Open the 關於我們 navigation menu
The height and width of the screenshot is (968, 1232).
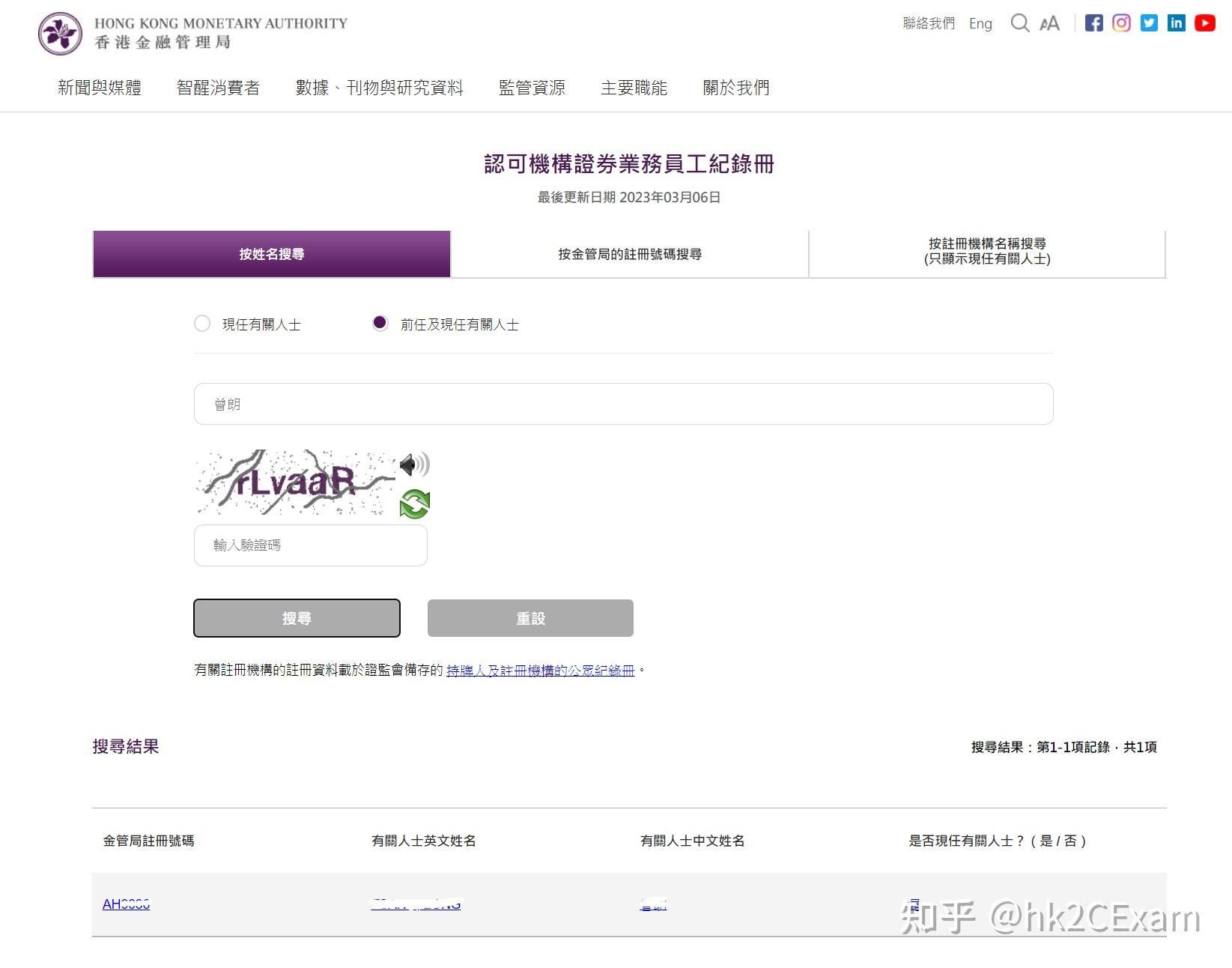click(736, 88)
